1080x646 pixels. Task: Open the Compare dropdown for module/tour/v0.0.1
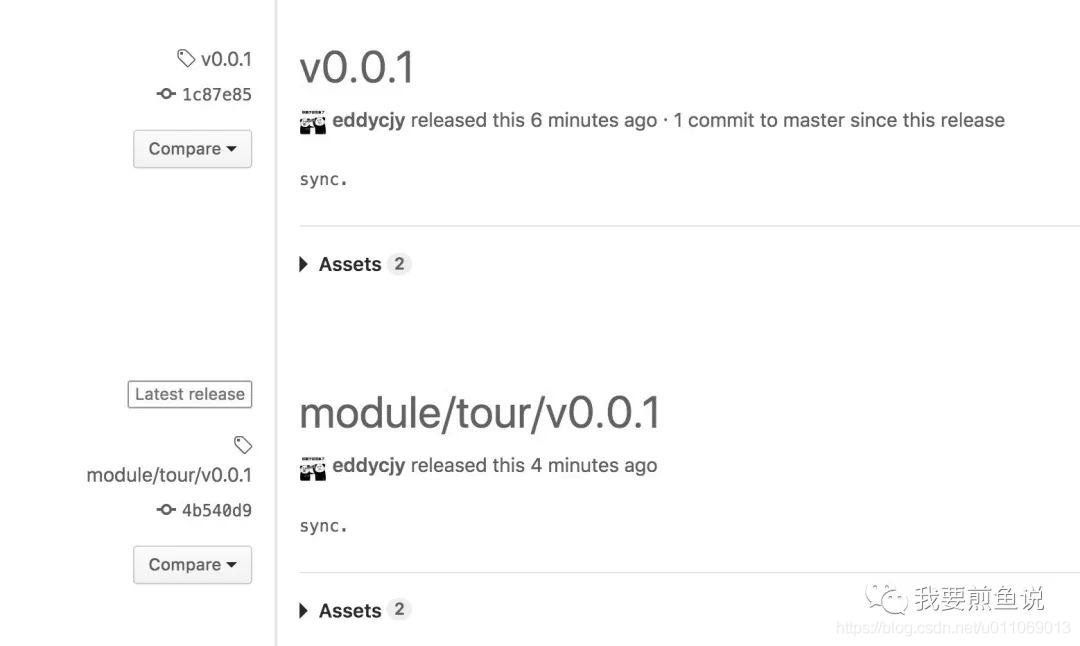192,565
